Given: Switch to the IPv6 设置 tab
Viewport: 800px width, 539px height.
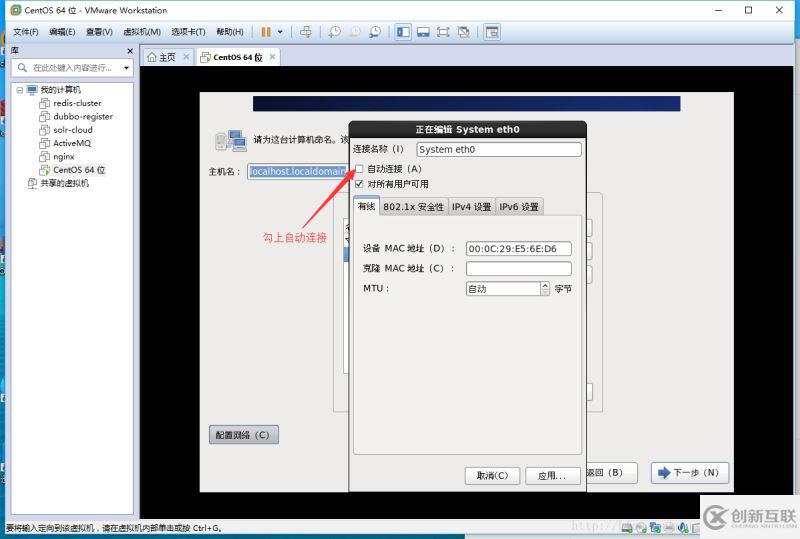Looking at the screenshot, I should [x=519, y=207].
